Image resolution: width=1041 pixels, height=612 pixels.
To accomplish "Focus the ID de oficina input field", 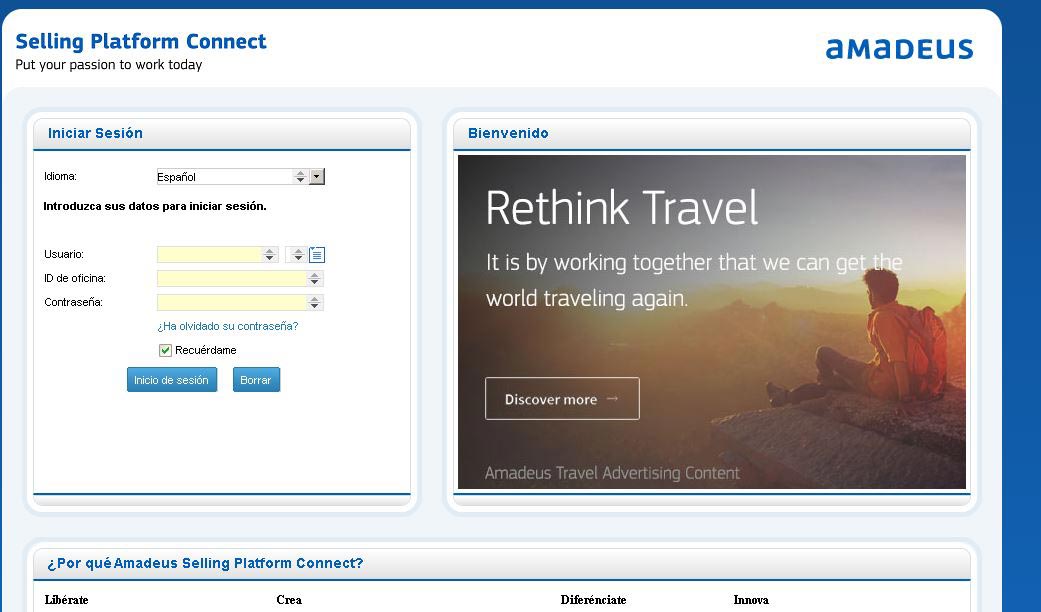I will tap(231, 279).
